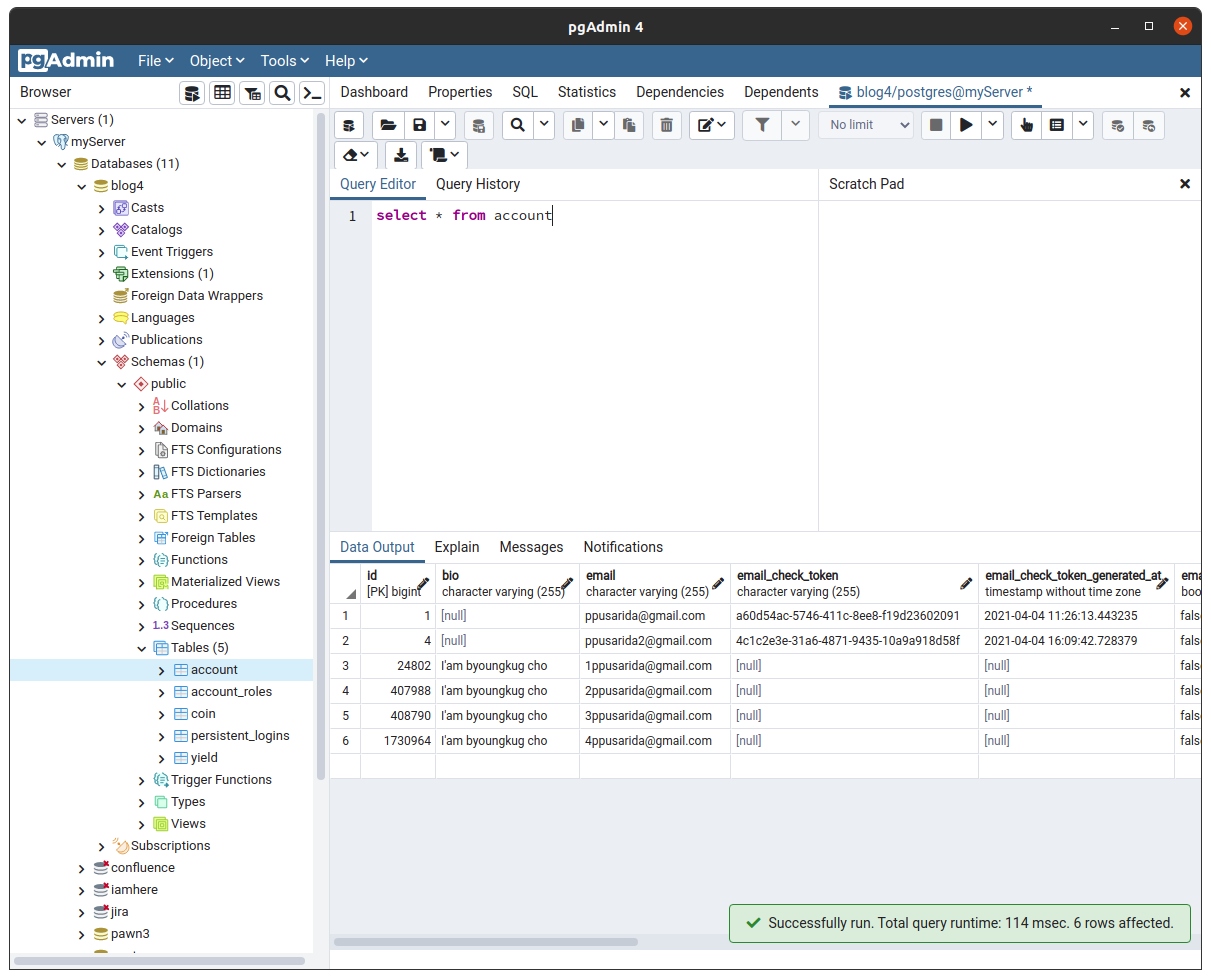
Task: Execute the query with play icon
Action: click(x=966, y=125)
